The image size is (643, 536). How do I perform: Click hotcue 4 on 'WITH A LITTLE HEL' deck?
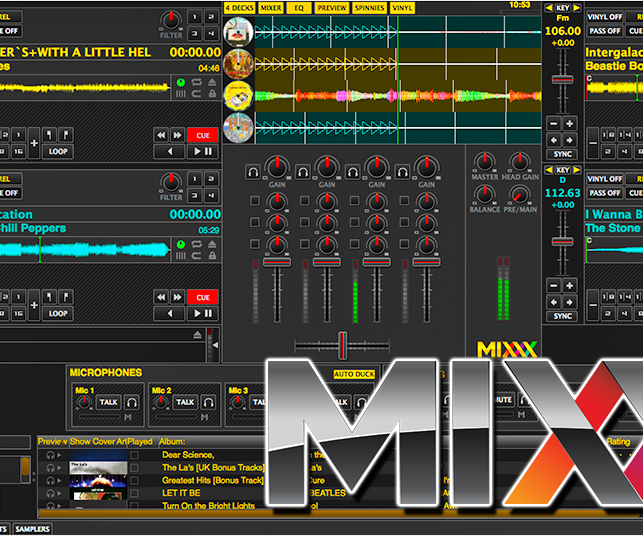click(211, 34)
